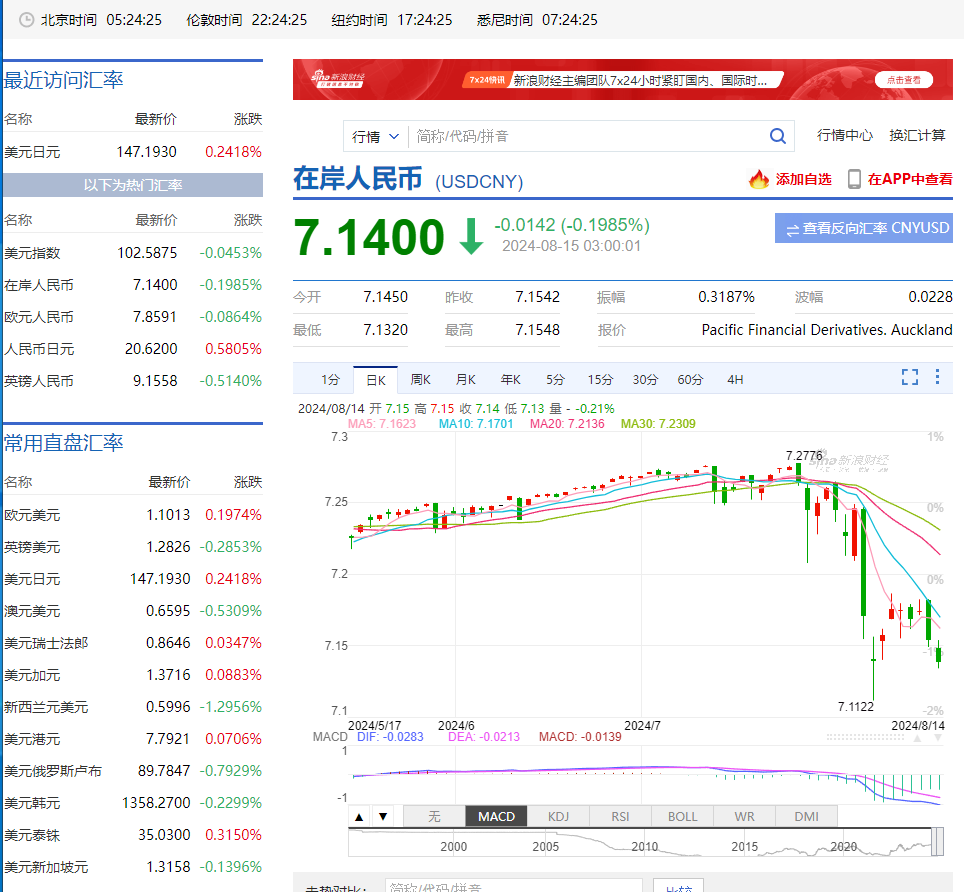Click the phone icon beside 在APP中查看
The width and height of the screenshot is (964, 892).
point(854,179)
